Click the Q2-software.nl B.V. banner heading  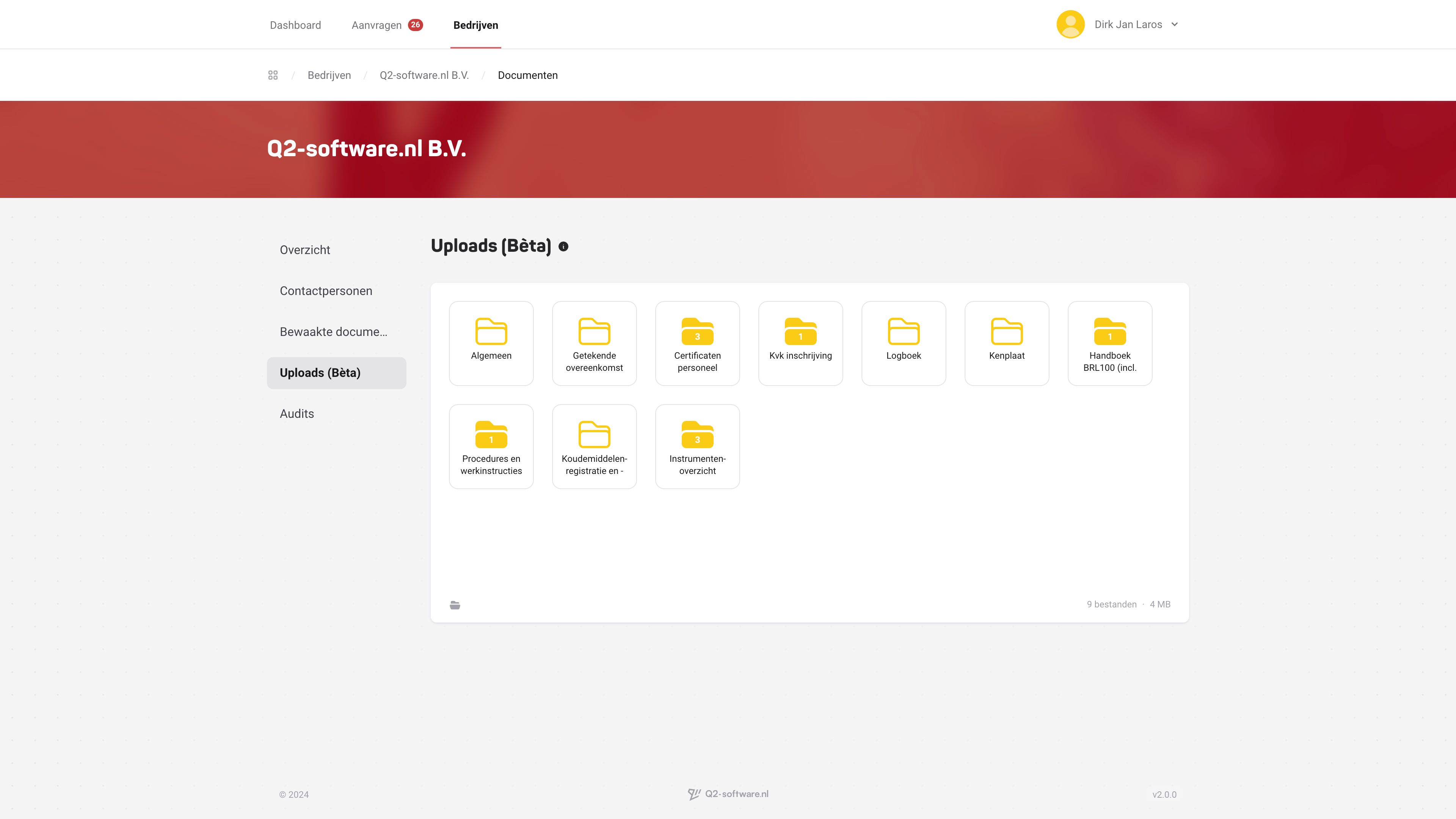point(366,149)
